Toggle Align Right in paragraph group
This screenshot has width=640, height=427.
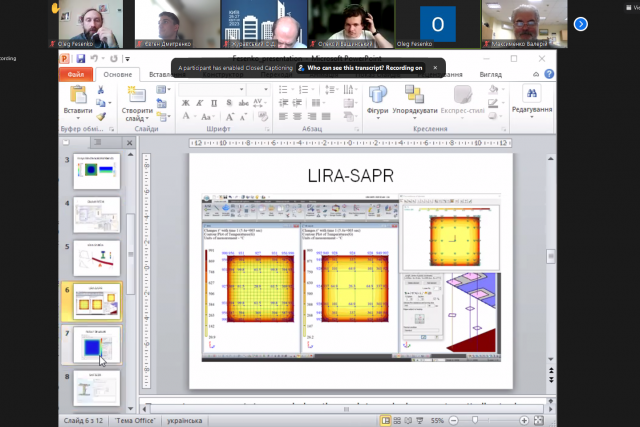tap(312, 117)
